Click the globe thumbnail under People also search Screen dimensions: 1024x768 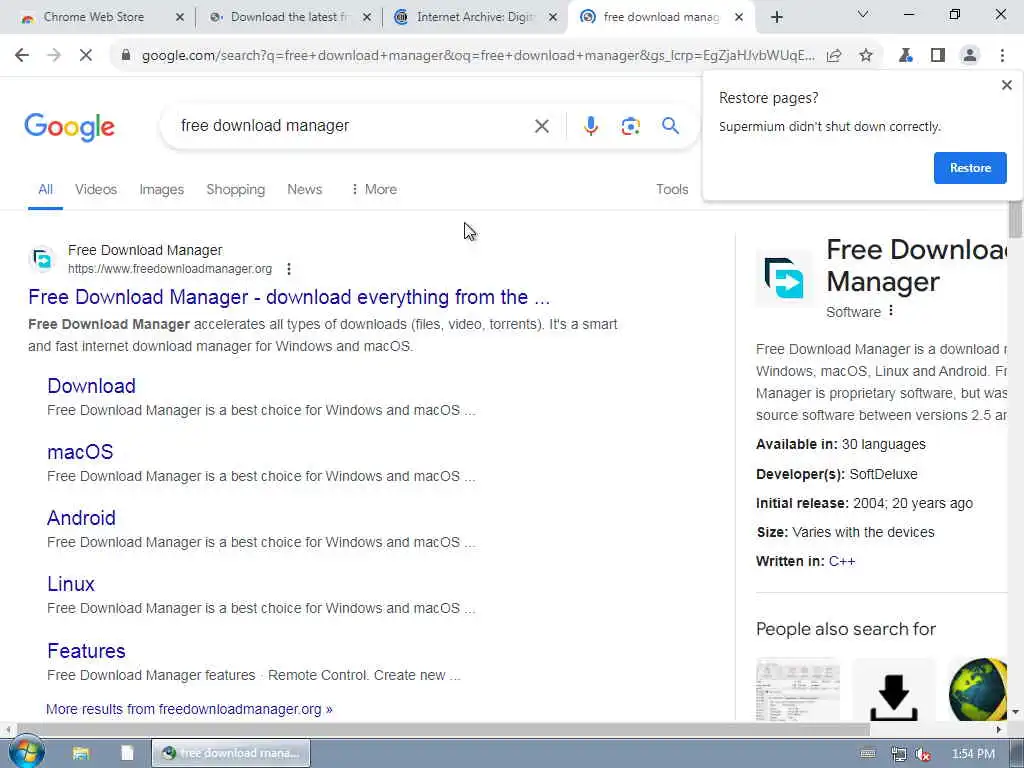point(978,691)
